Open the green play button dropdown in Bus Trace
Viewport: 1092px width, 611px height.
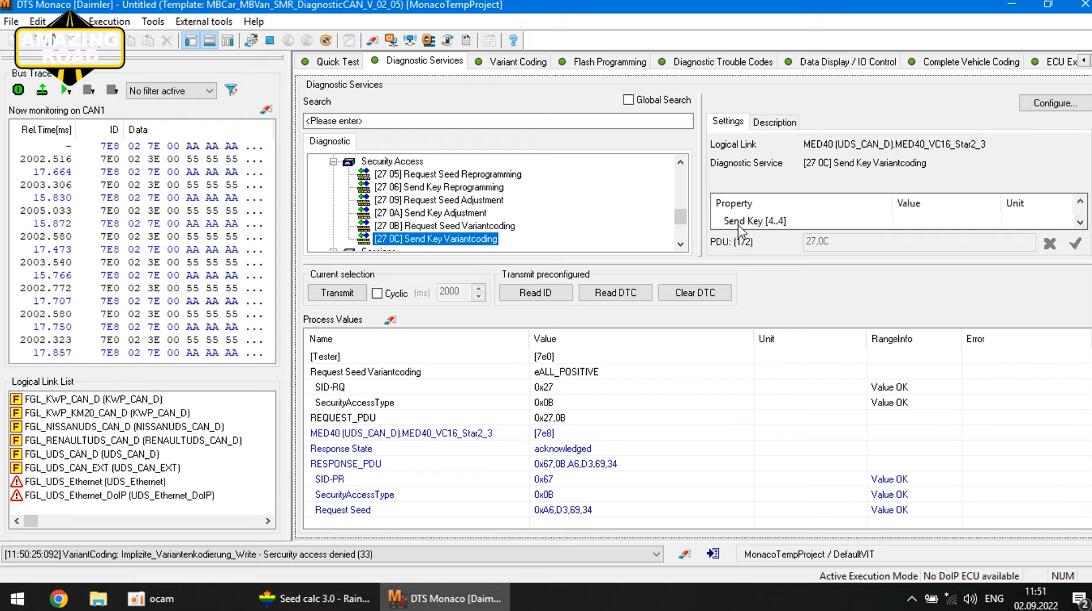click(x=66, y=90)
